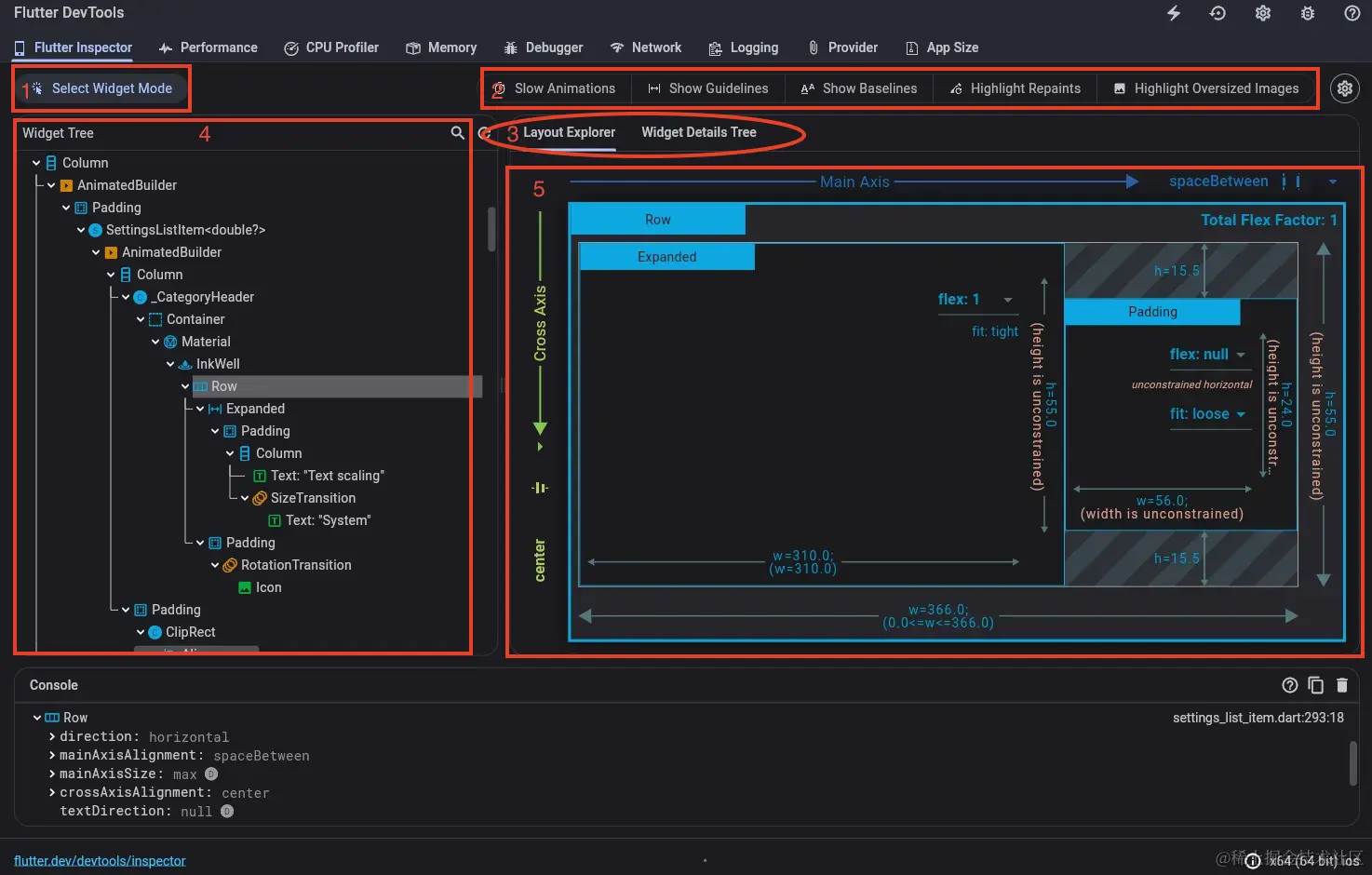Open settings_list_item.dart:293:18 source link

[1258, 718]
